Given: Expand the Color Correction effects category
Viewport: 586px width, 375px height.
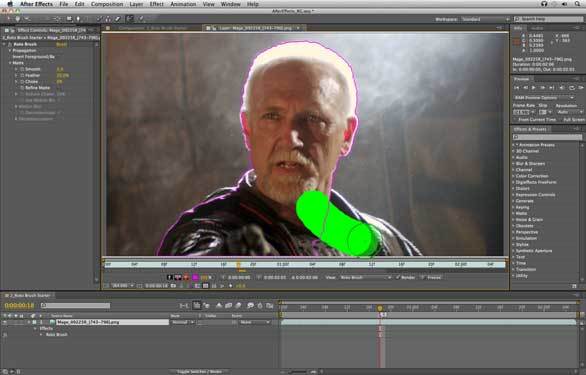Looking at the screenshot, I should click(x=531, y=176).
